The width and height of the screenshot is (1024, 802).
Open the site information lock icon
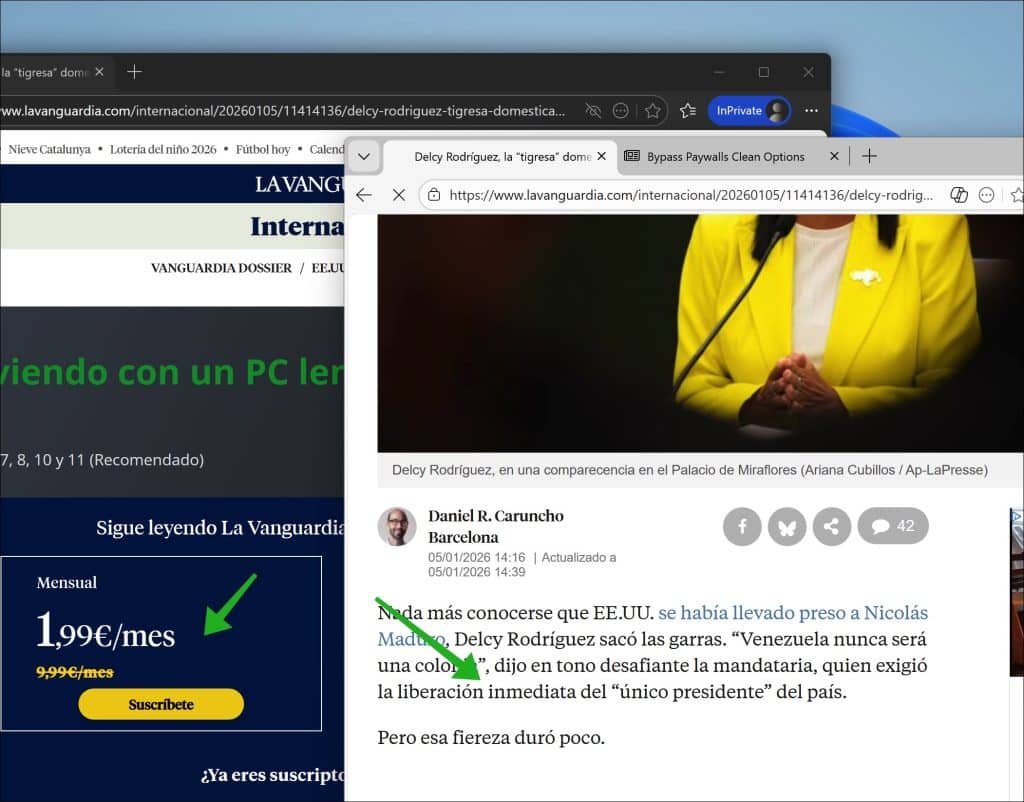pyautogui.click(x=434, y=197)
